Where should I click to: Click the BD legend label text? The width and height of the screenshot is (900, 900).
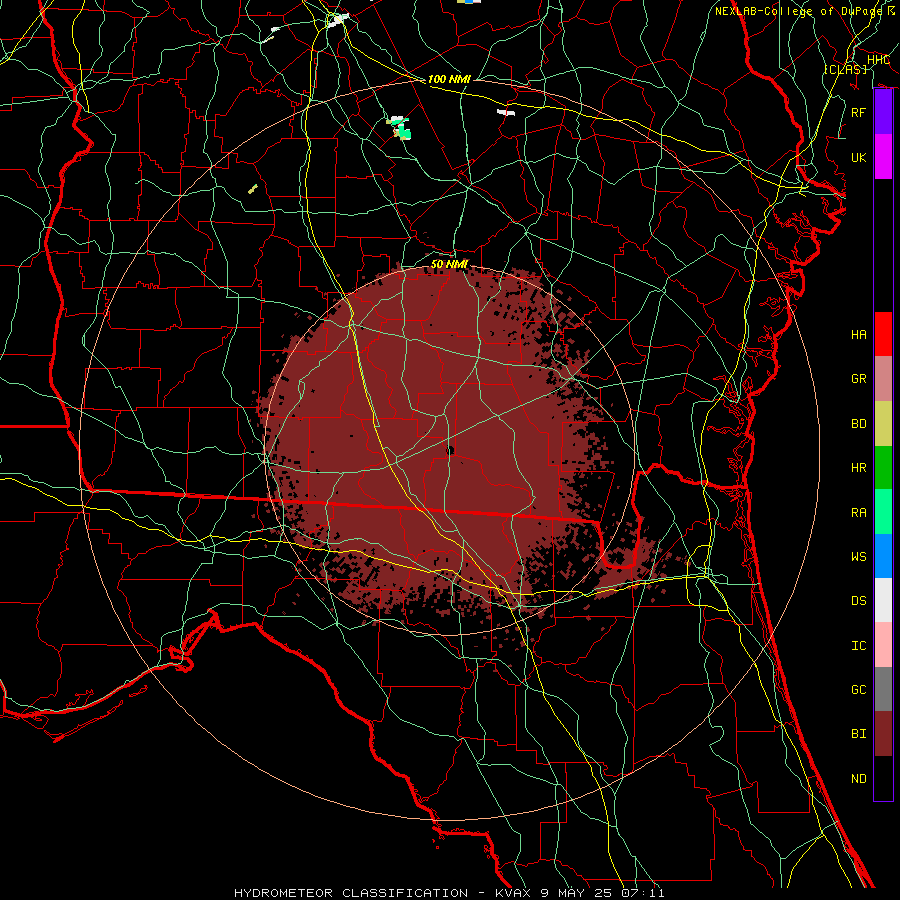pos(859,424)
